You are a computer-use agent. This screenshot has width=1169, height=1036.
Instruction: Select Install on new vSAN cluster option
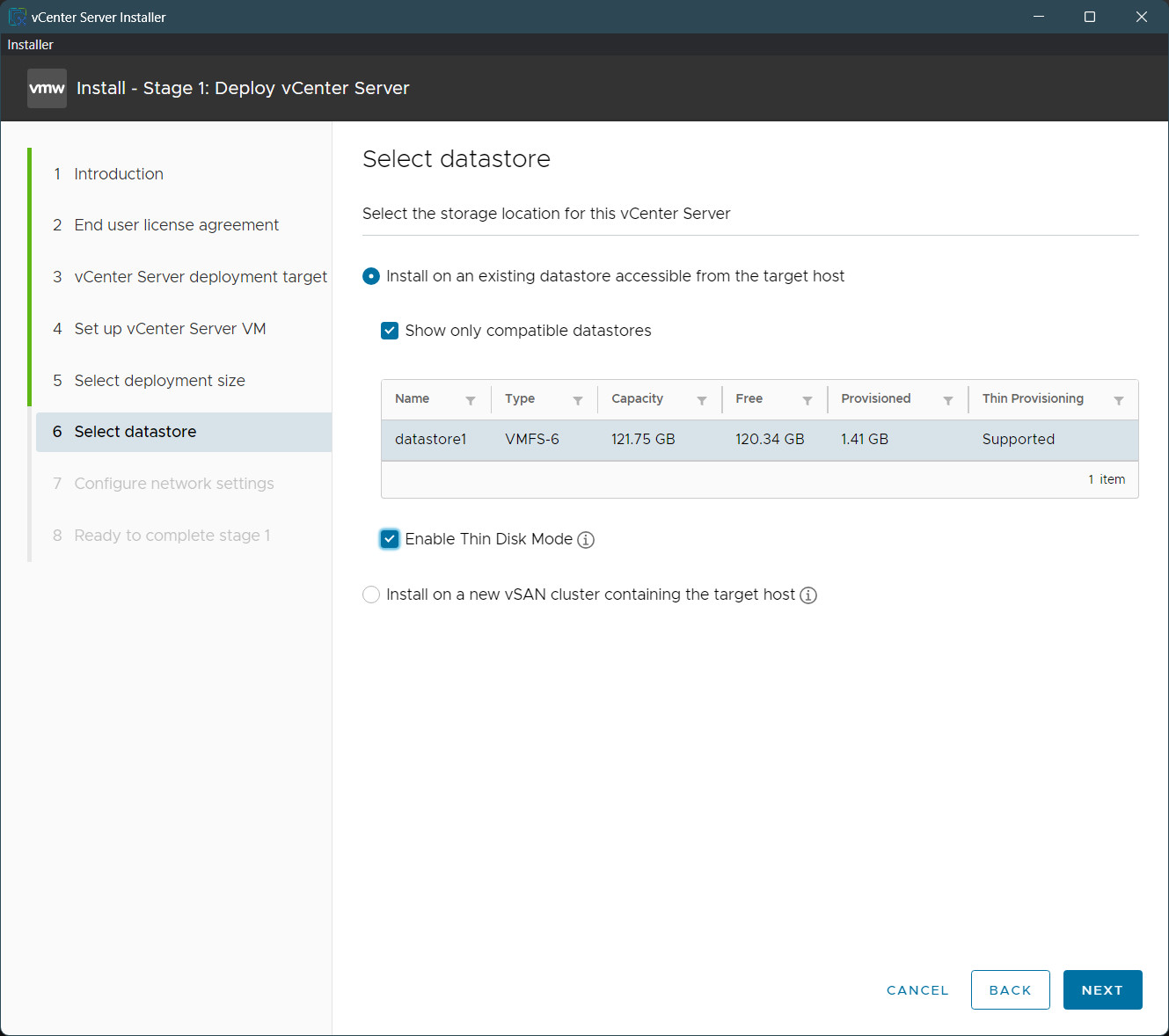pyautogui.click(x=371, y=595)
